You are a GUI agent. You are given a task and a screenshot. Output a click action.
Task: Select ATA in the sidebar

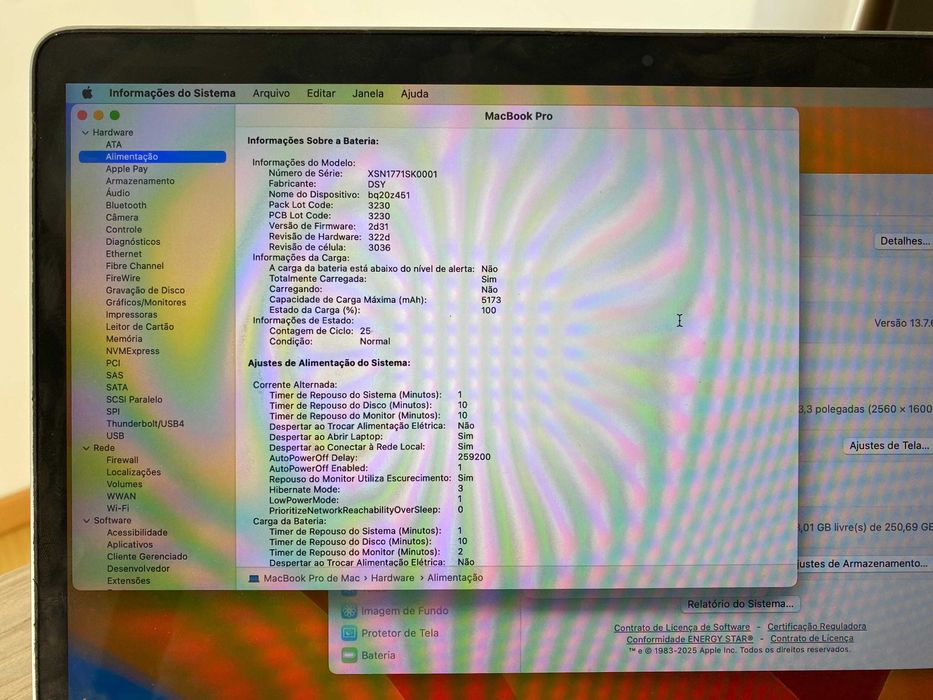(114, 145)
